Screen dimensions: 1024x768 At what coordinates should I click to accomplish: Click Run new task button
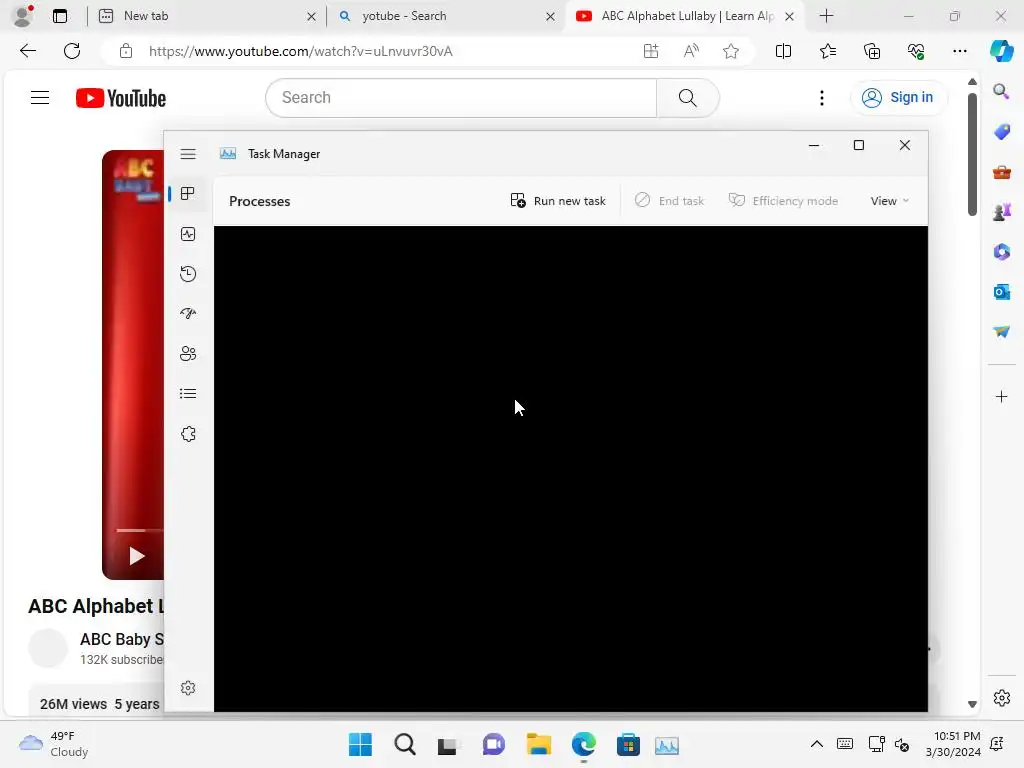point(558,201)
